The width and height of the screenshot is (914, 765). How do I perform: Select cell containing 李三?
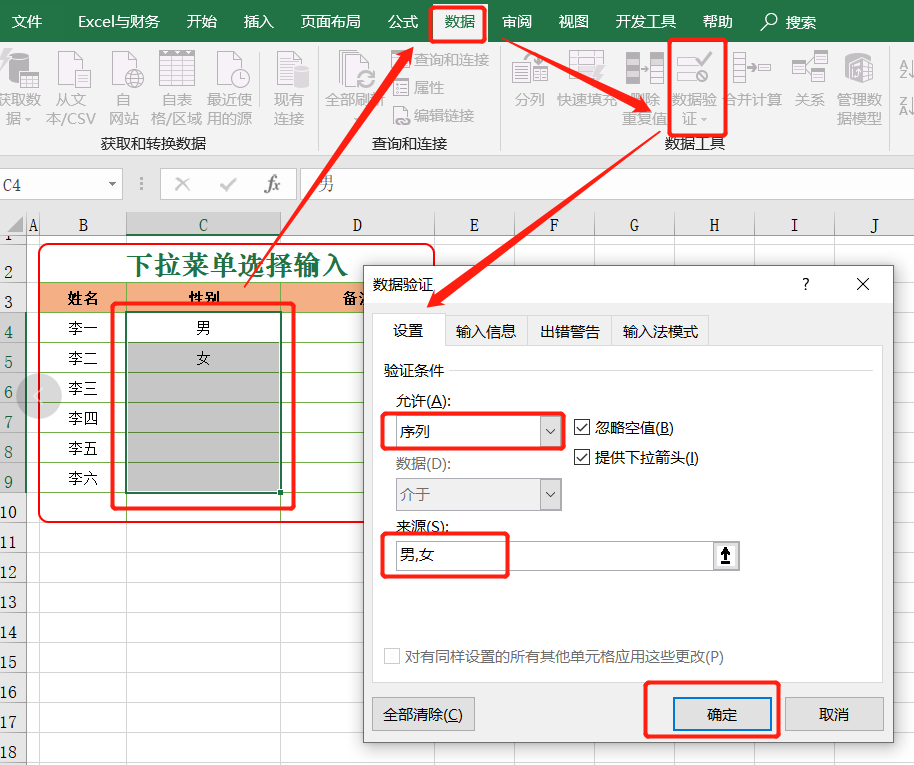click(83, 388)
